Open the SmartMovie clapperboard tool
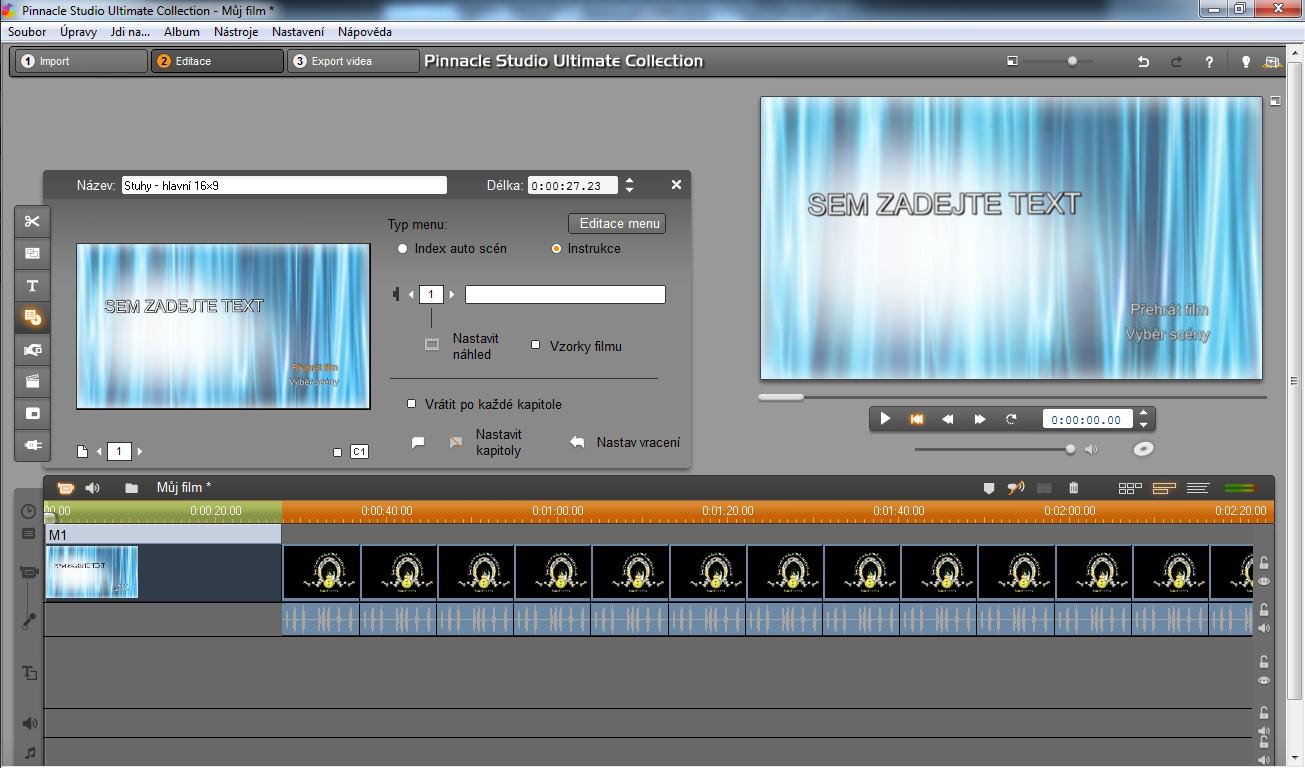The height and width of the screenshot is (768, 1305). (x=32, y=381)
